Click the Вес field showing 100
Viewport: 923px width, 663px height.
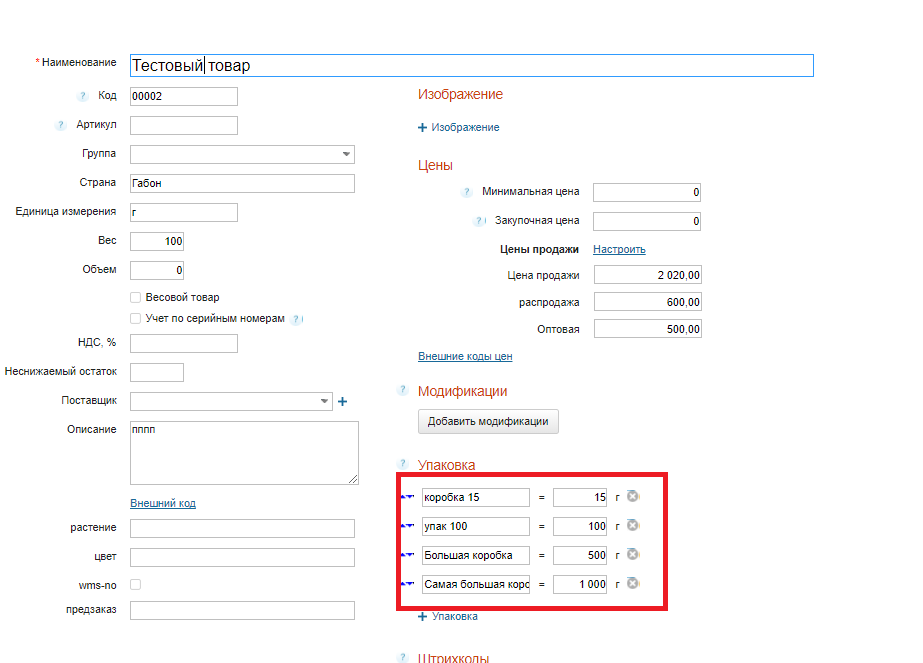point(157,241)
